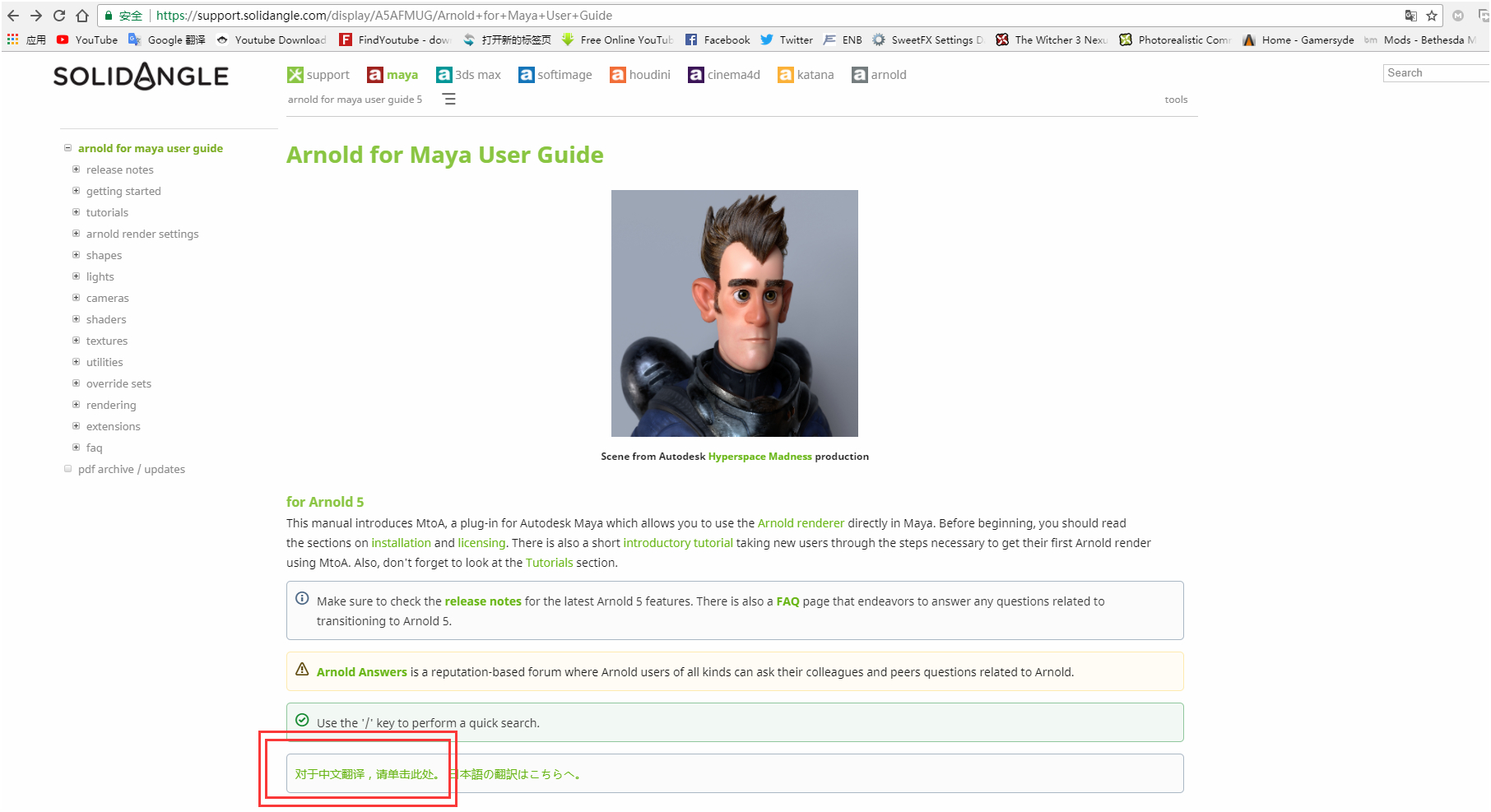The image size is (1491, 812).
Task: Open the introductory tutorial link
Action: tap(678, 543)
